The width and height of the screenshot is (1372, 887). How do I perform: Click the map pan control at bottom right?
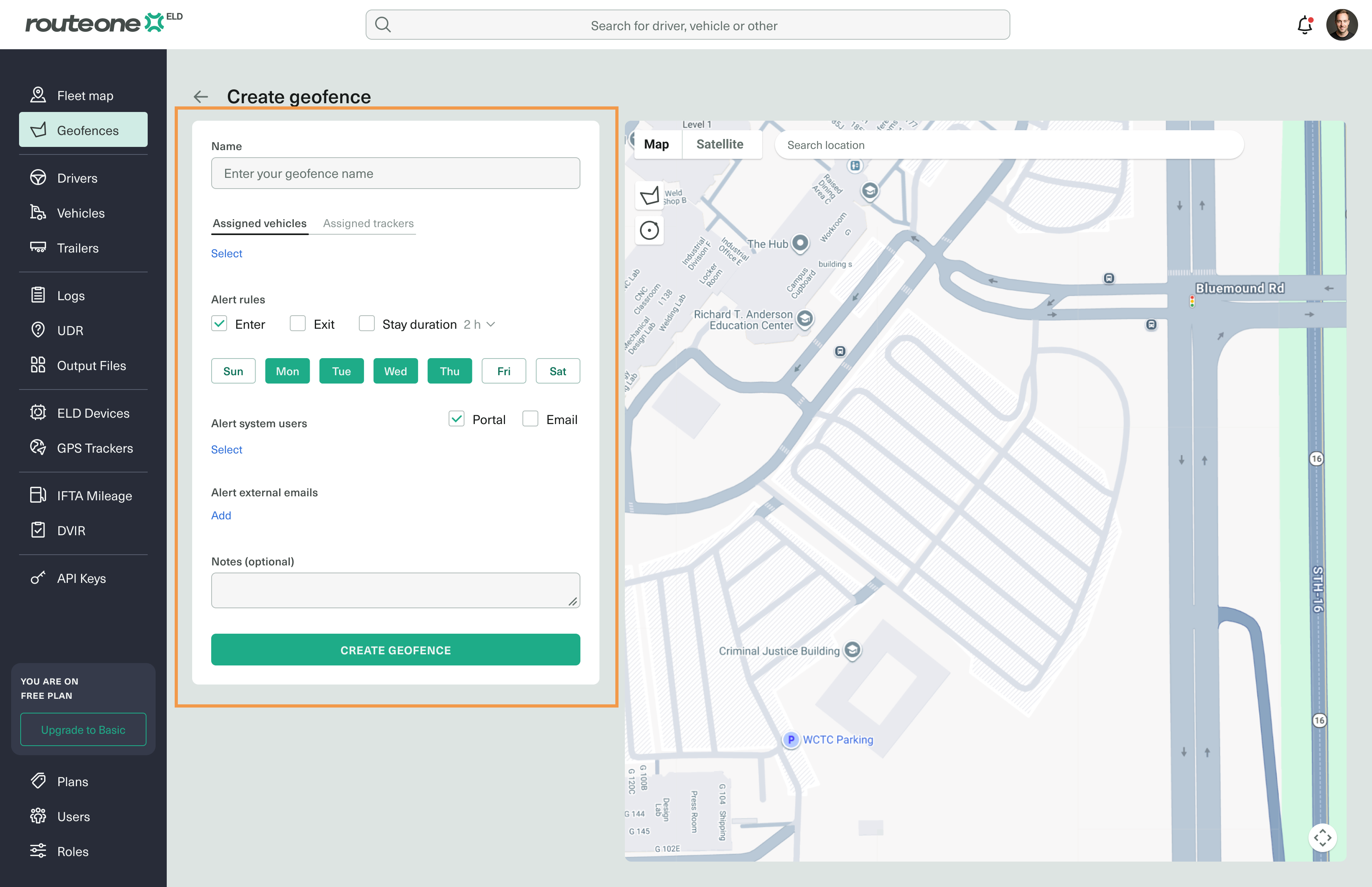pos(1322,837)
